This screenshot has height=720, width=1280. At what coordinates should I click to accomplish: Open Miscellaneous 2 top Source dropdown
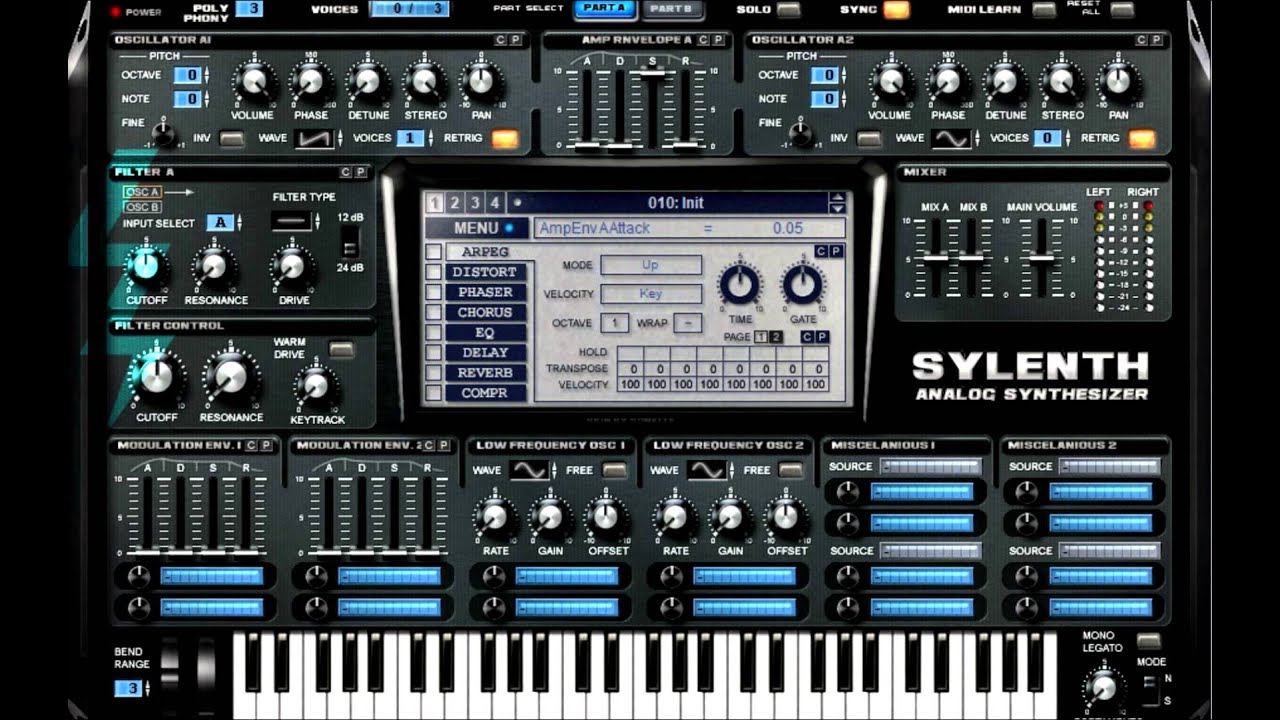tap(1109, 467)
